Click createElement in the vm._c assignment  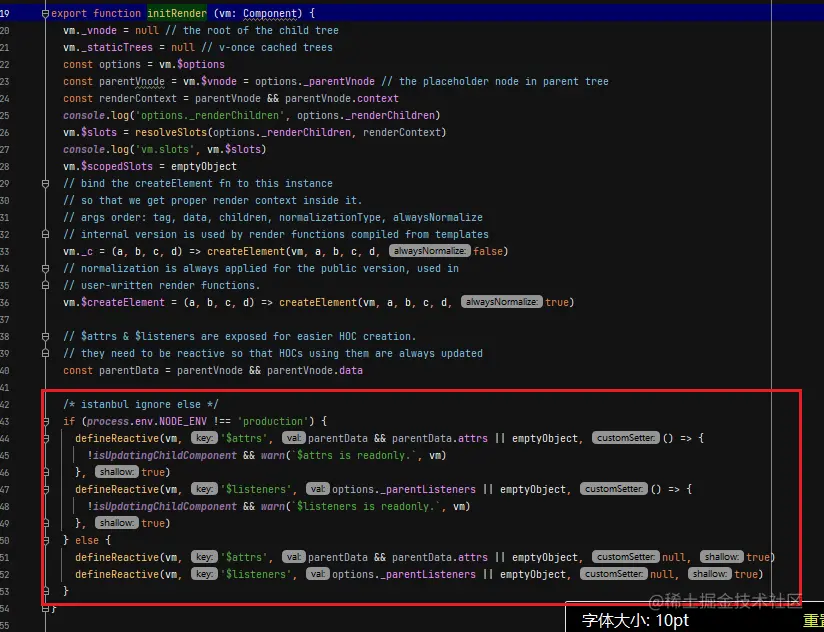coord(246,251)
